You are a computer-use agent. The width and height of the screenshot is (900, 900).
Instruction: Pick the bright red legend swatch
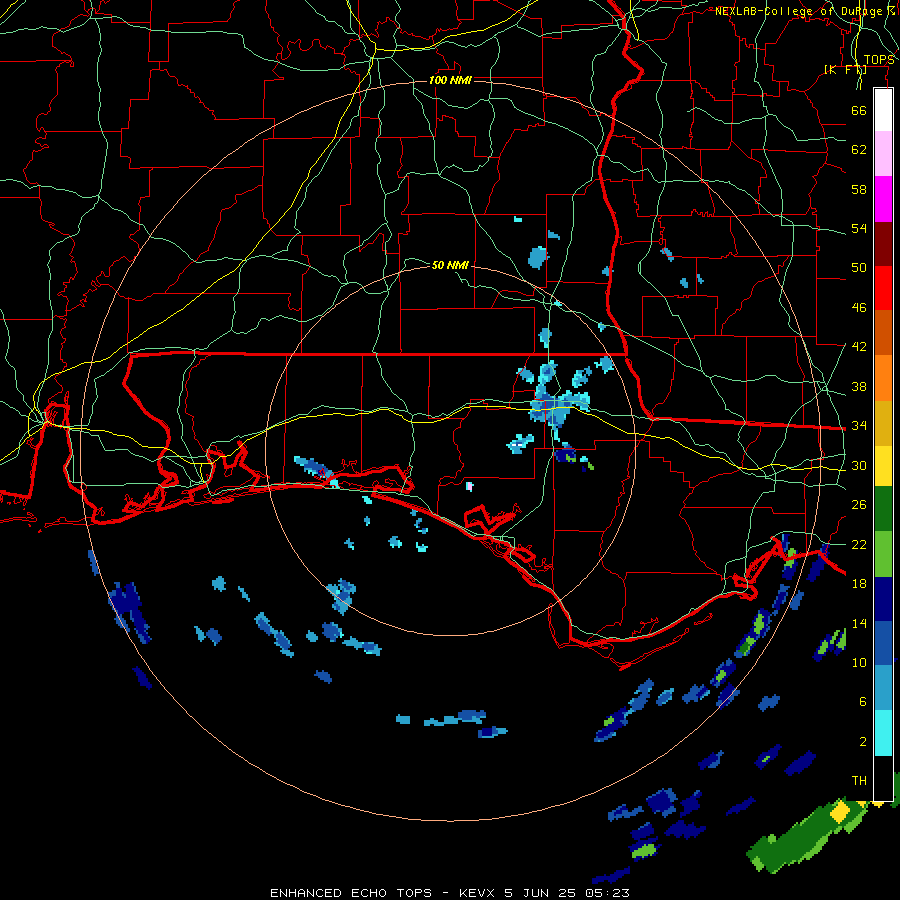click(883, 288)
